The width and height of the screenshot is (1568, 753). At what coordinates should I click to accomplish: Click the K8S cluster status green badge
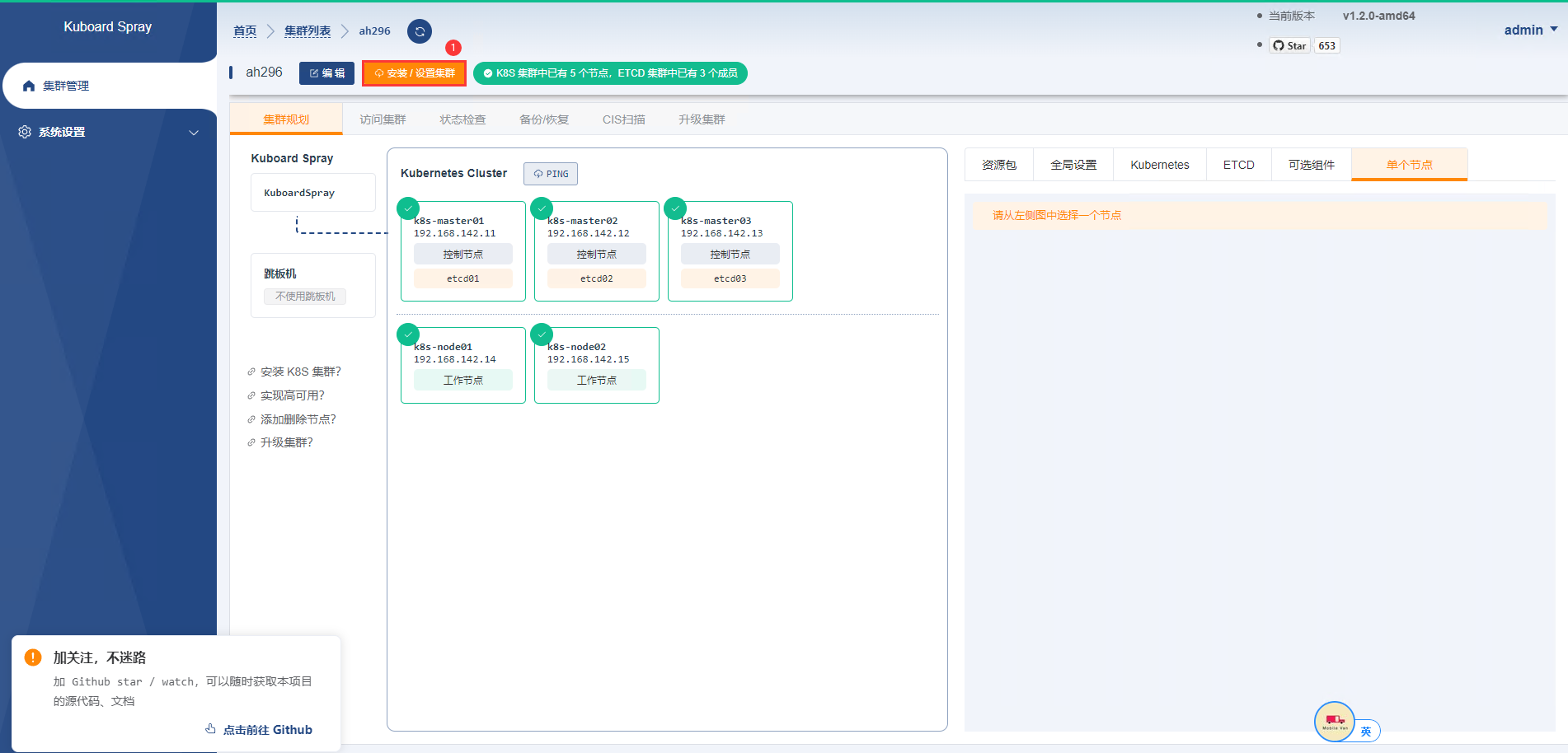tap(610, 73)
